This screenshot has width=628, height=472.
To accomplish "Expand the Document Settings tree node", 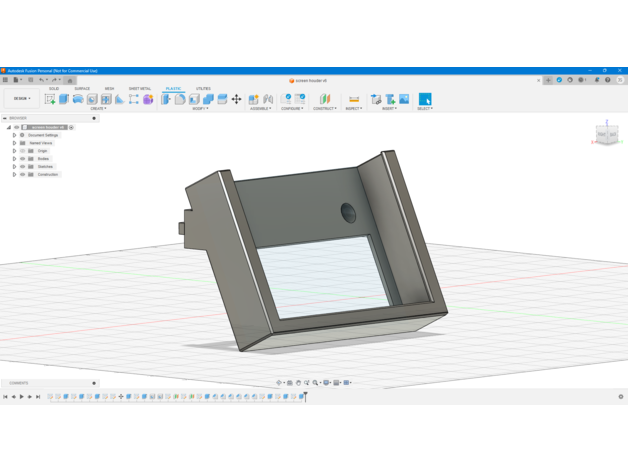I will coord(15,135).
